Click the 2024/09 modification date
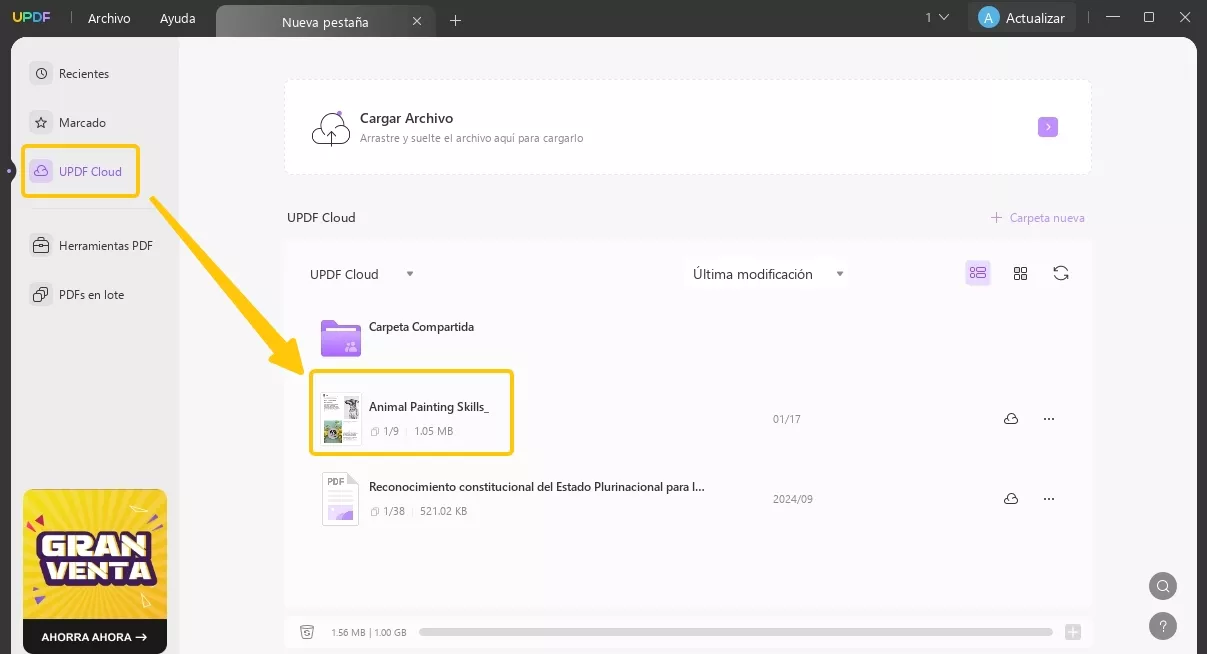 (793, 499)
